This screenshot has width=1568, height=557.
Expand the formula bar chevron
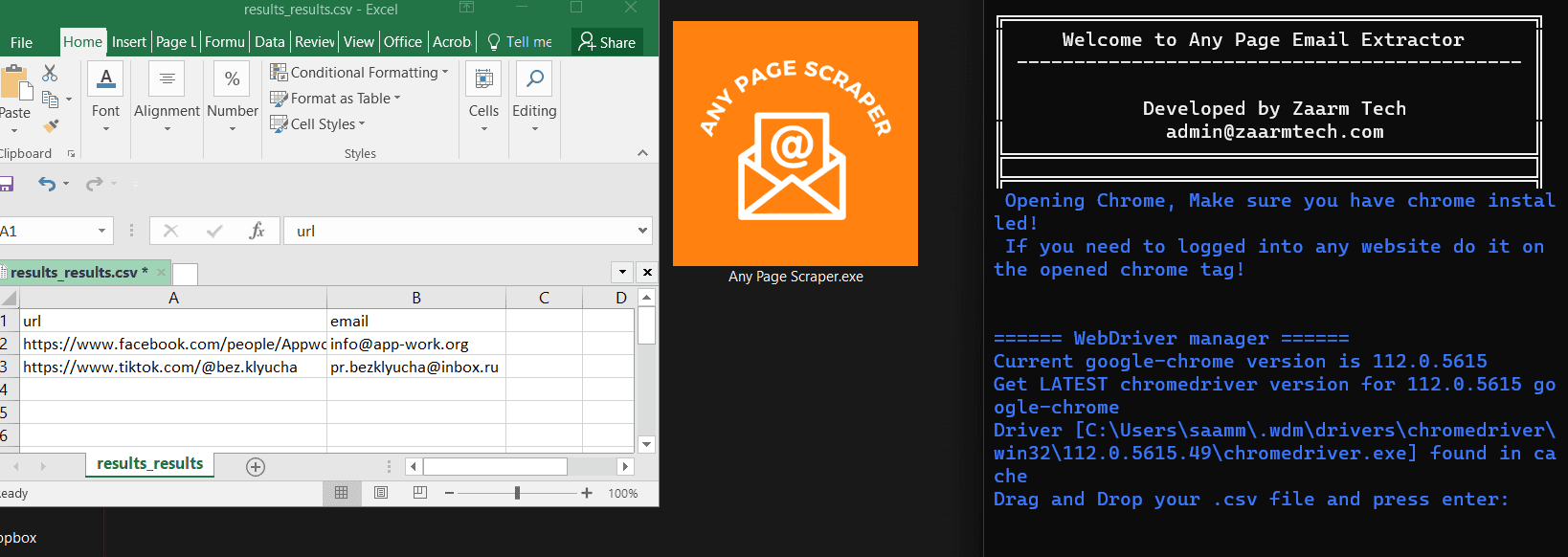(642, 231)
